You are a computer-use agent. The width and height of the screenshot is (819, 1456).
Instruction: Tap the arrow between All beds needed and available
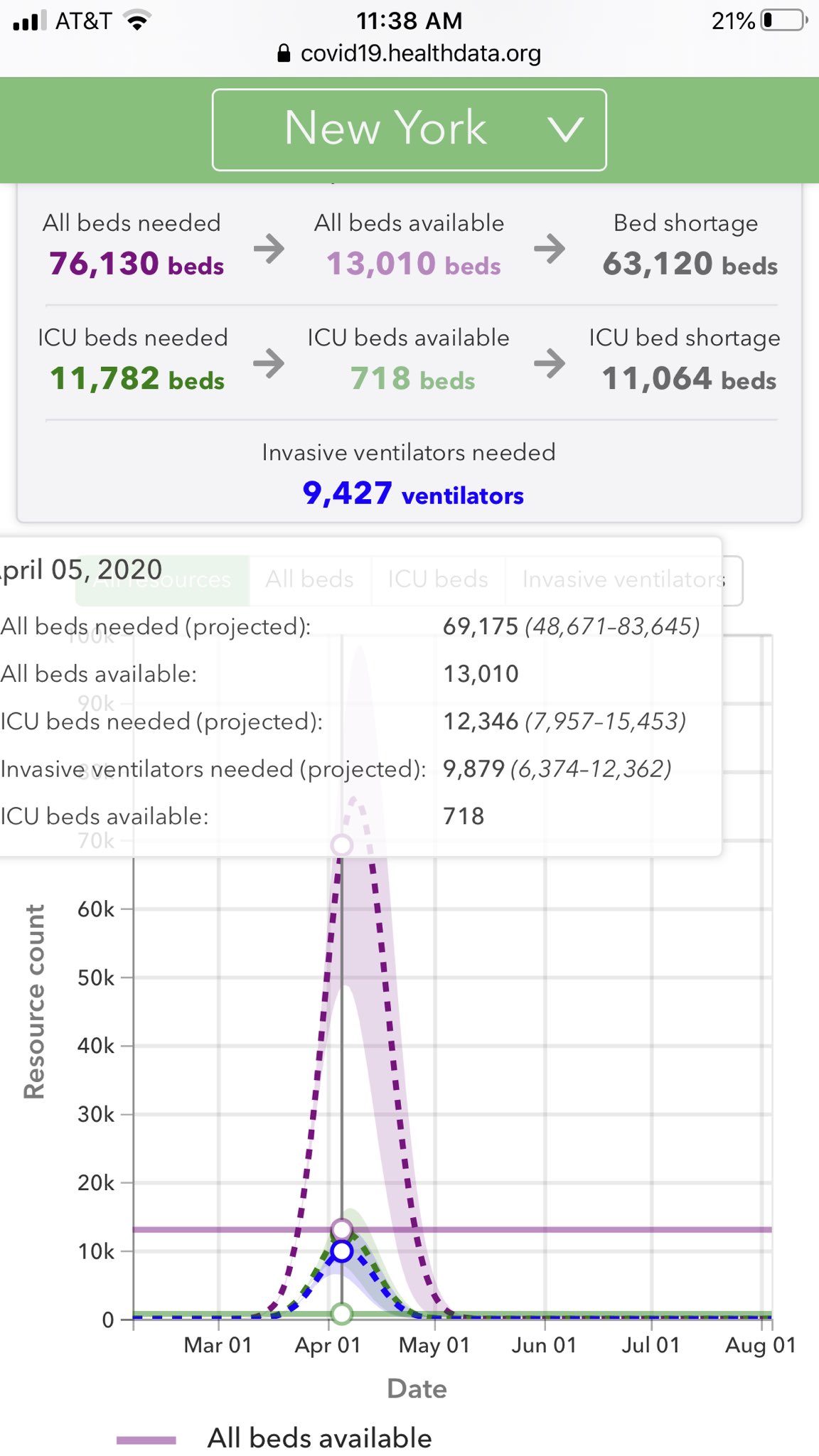269,249
